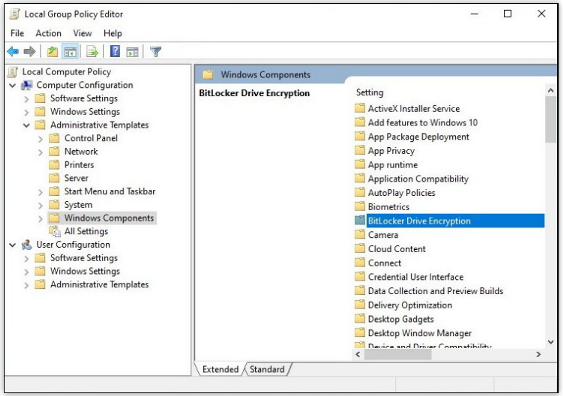The height and width of the screenshot is (396, 563).
Task: Click the Printers folder icon in tree
Action: (54, 165)
